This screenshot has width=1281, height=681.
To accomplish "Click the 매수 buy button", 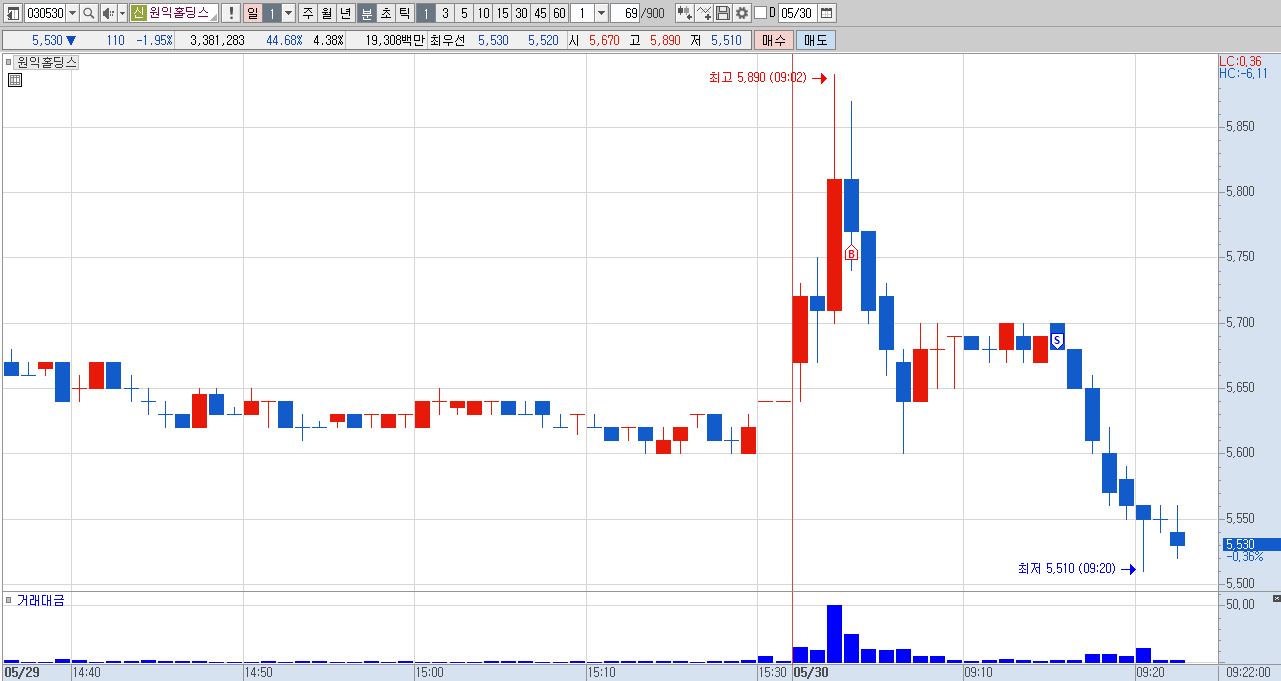I will coord(774,40).
